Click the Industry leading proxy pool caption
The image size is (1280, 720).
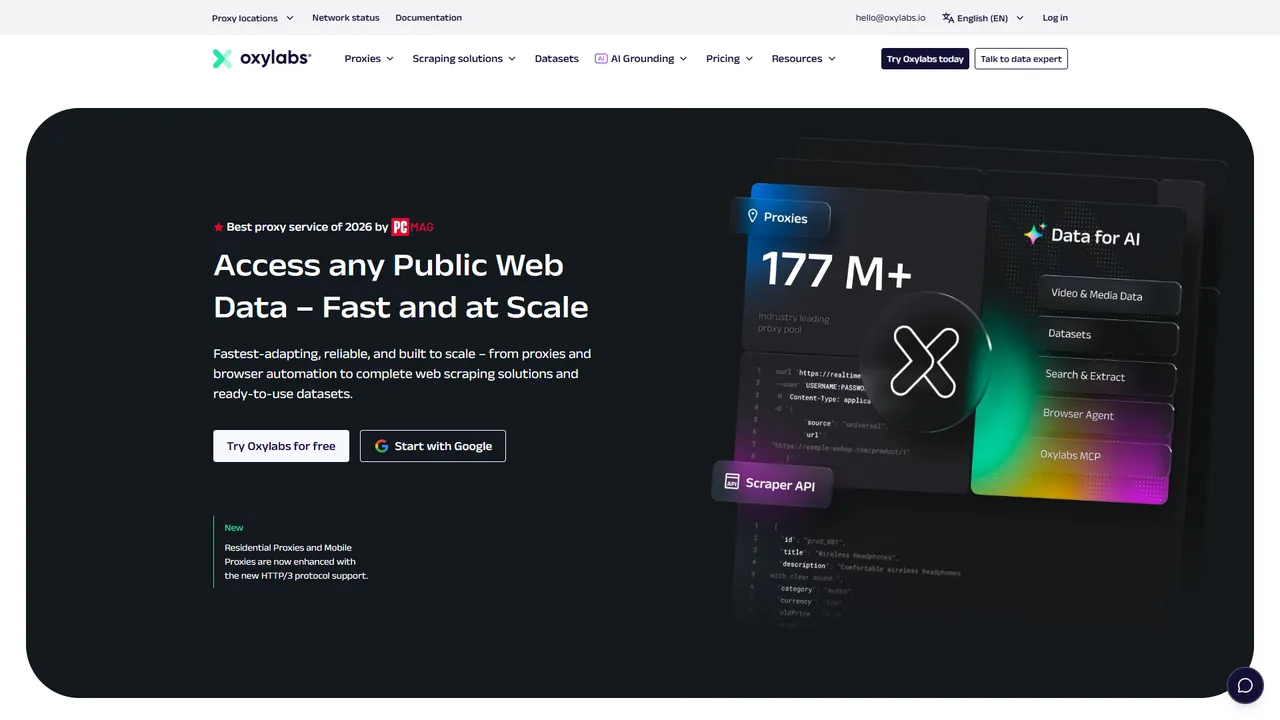tap(794, 323)
